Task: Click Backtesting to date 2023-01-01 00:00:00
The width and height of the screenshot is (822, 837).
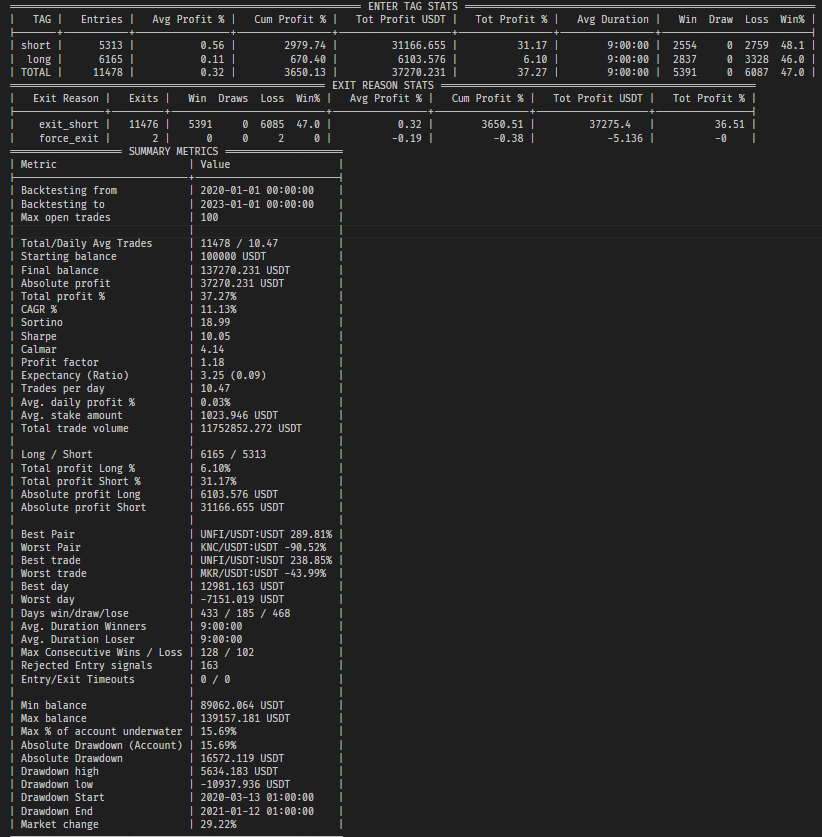Action: [257, 204]
